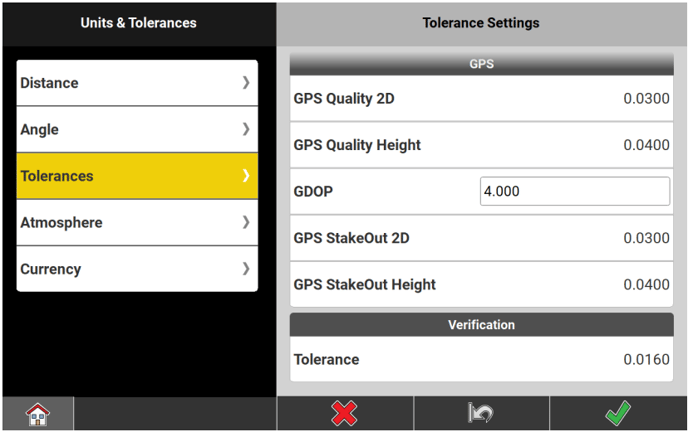Change the GPS StakeOut Height value
The width and height of the screenshot is (688, 432).
point(646,284)
